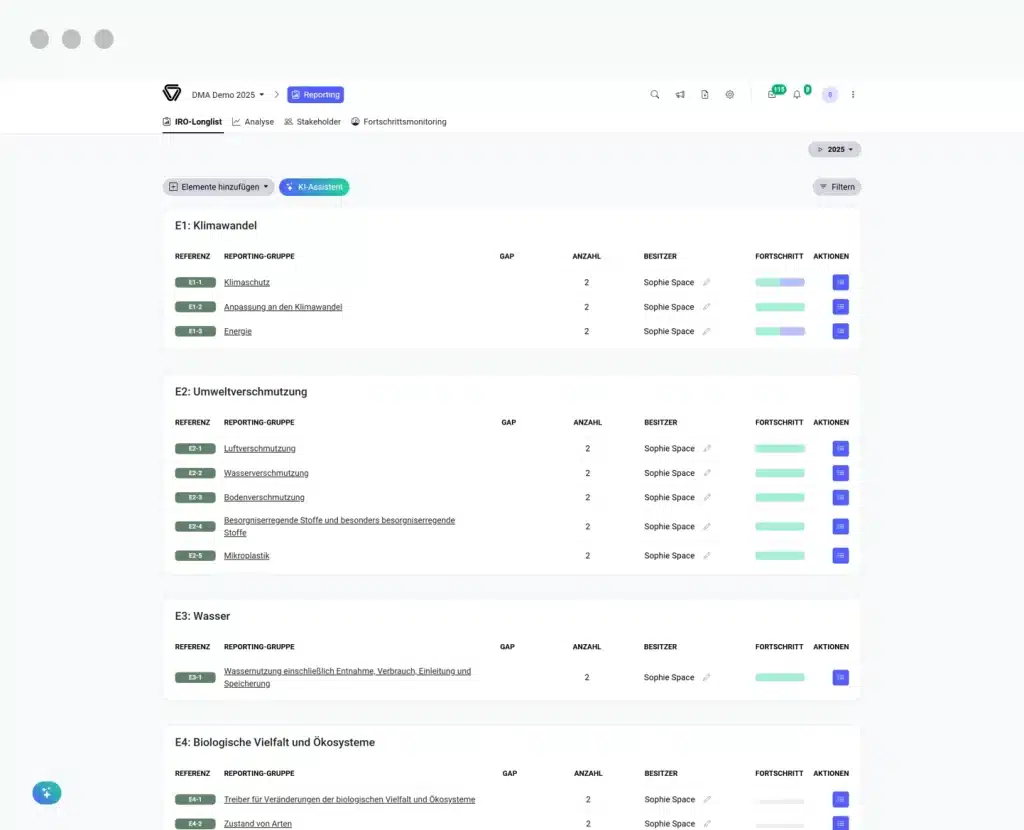Screen dimensions: 1024x830
Task: Open the three-dot more menu
Action: 853,95
